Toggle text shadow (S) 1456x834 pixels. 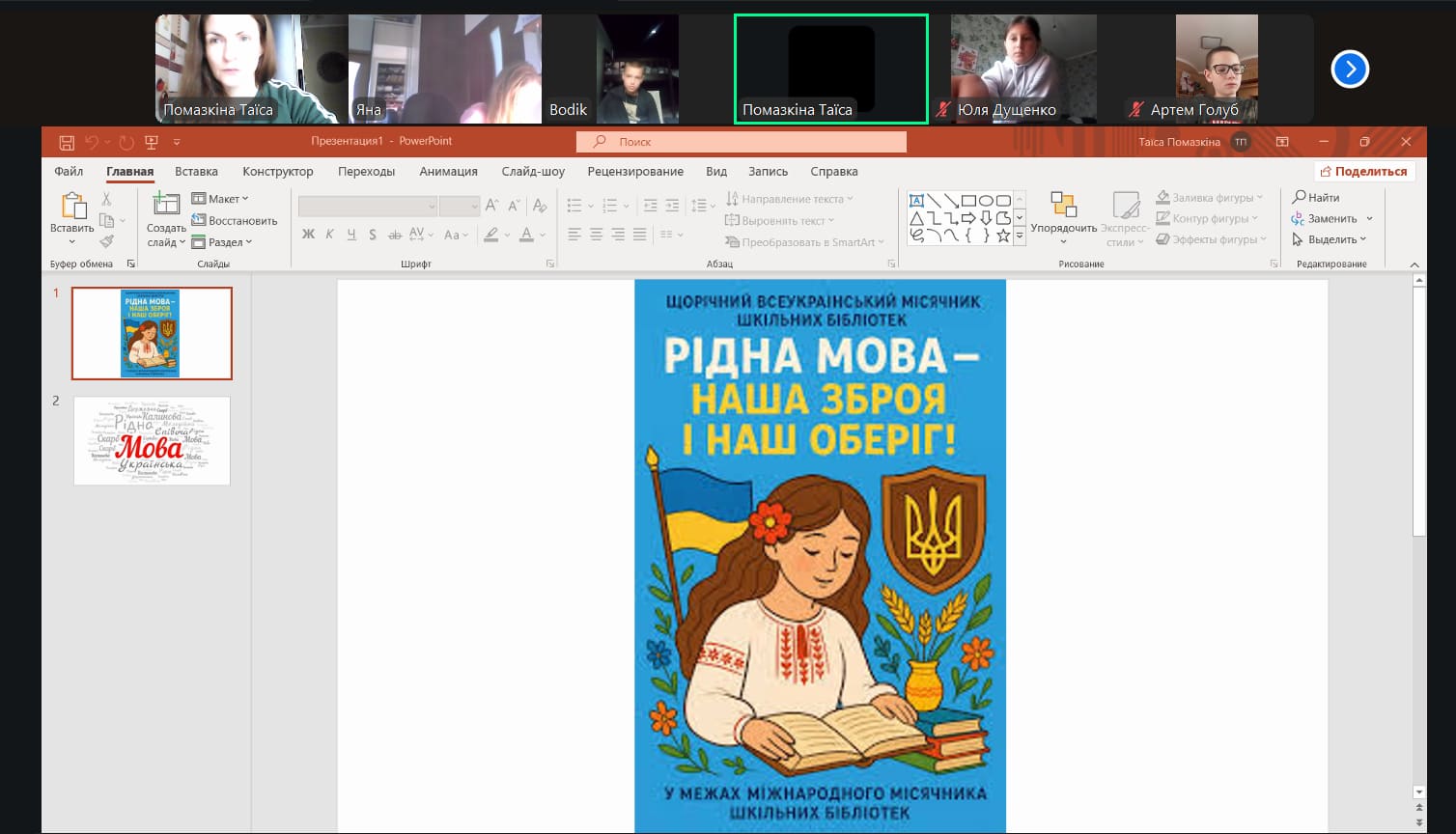coord(373,235)
